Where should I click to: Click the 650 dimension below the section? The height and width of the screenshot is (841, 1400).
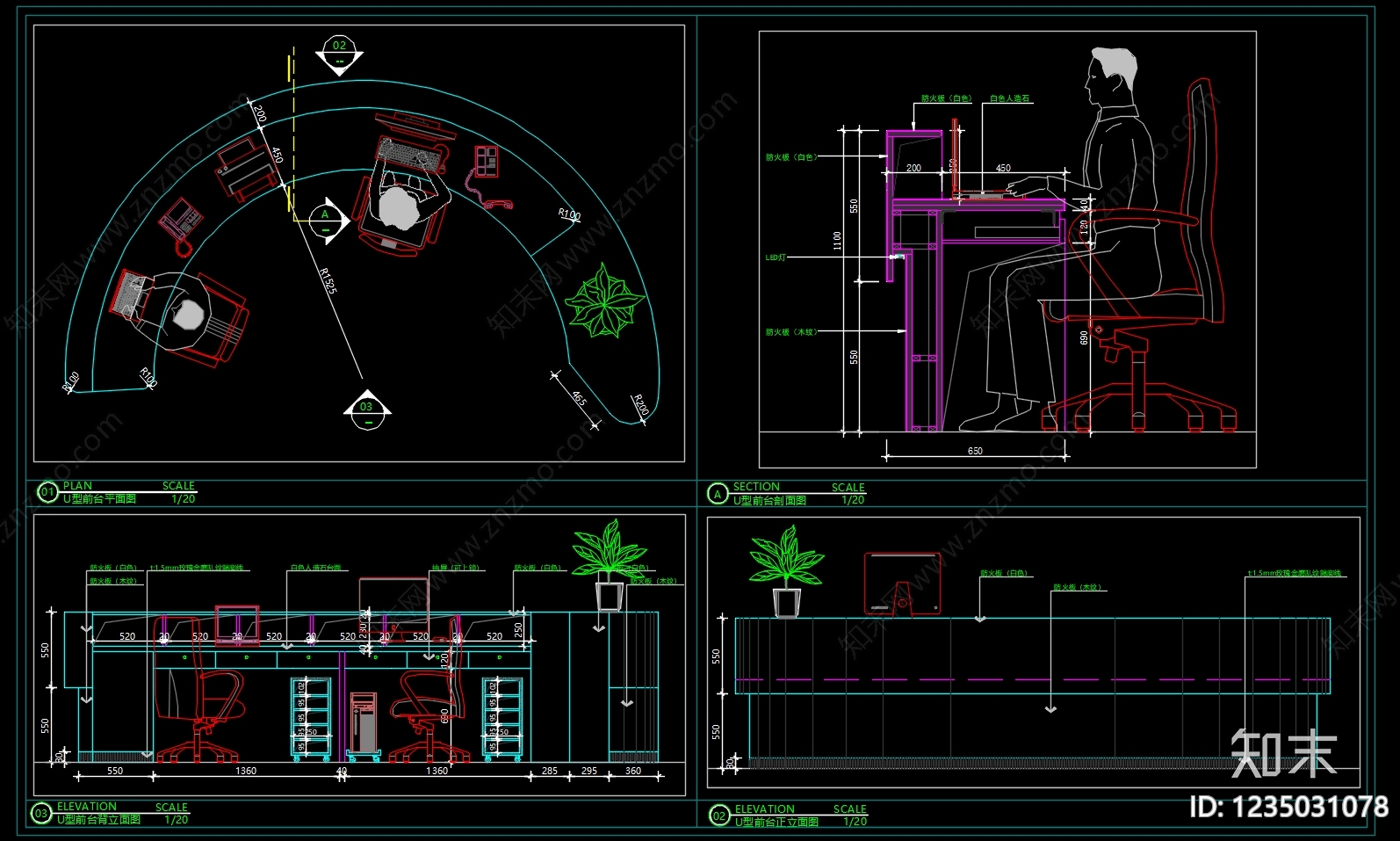pos(975,451)
